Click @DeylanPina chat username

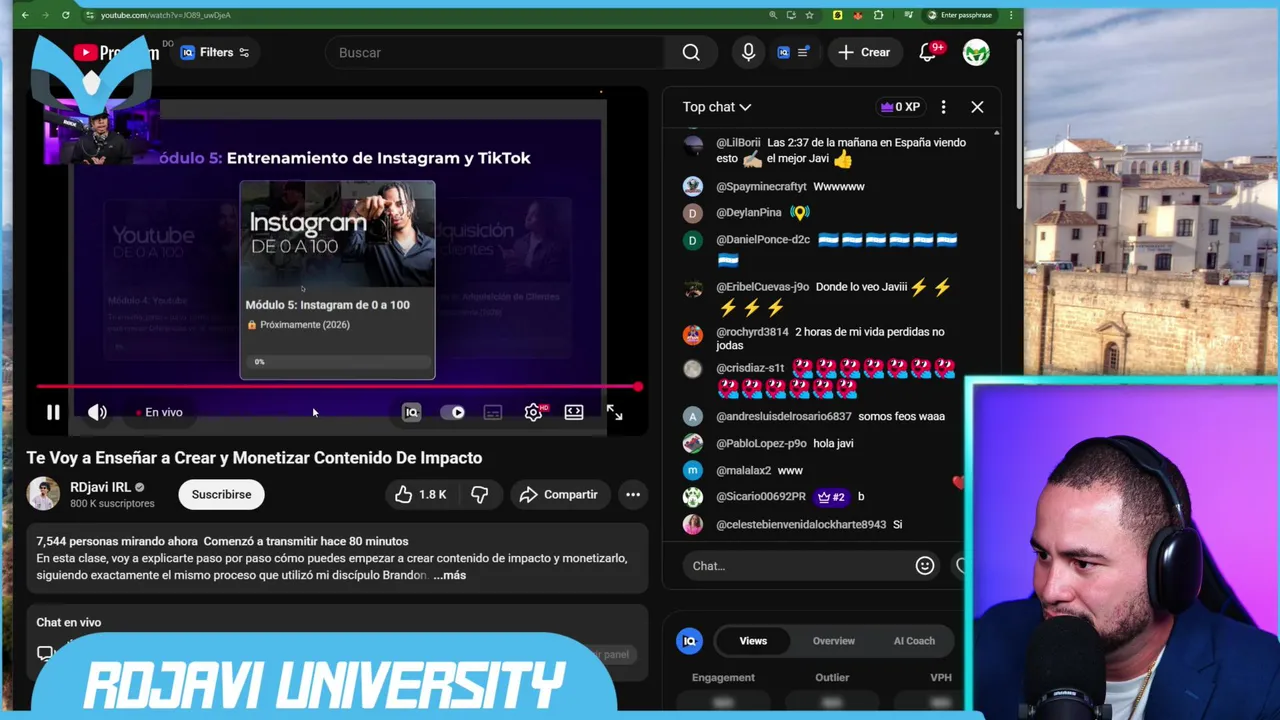pyautogui.click(x=749, y=212)
